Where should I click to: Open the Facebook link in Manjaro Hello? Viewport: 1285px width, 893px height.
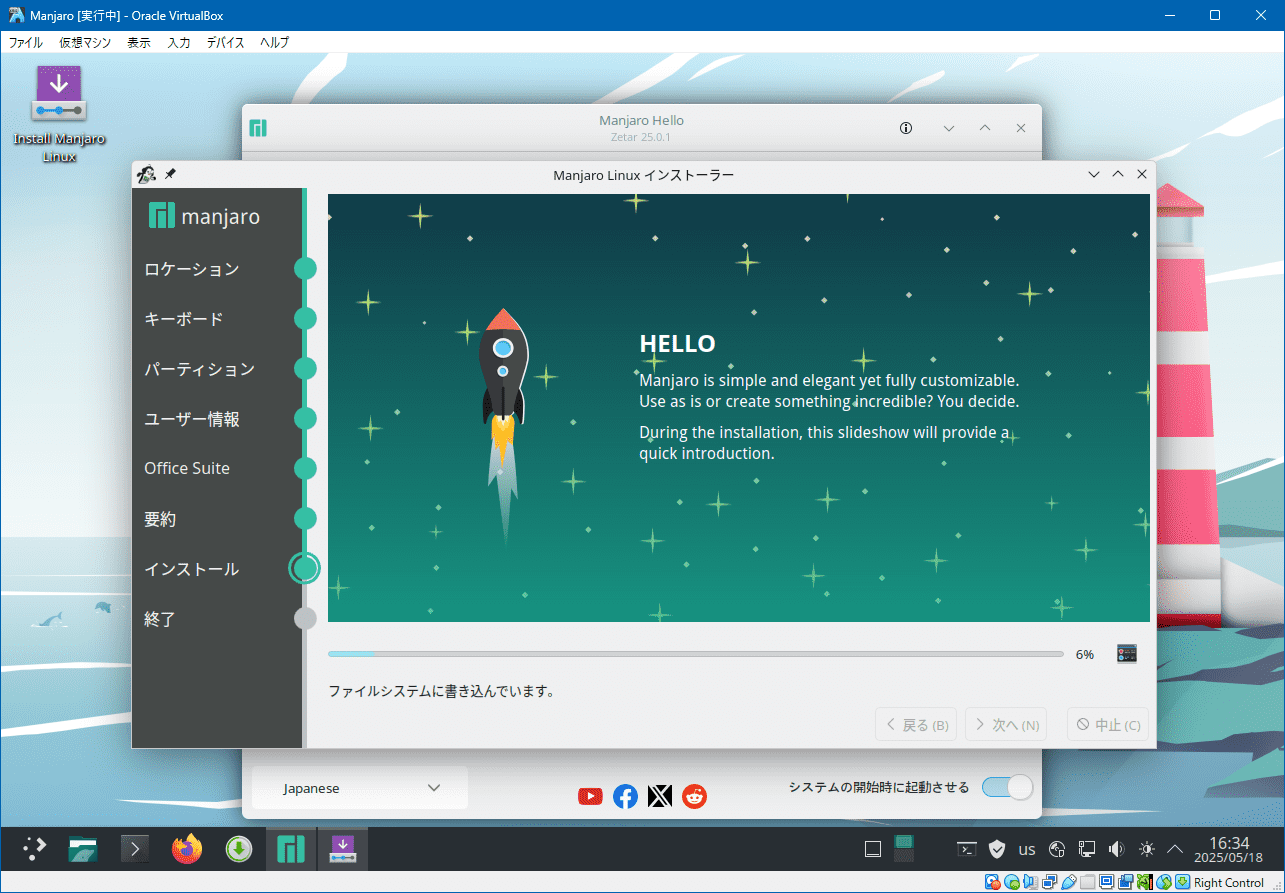click(x=625, y=796)
